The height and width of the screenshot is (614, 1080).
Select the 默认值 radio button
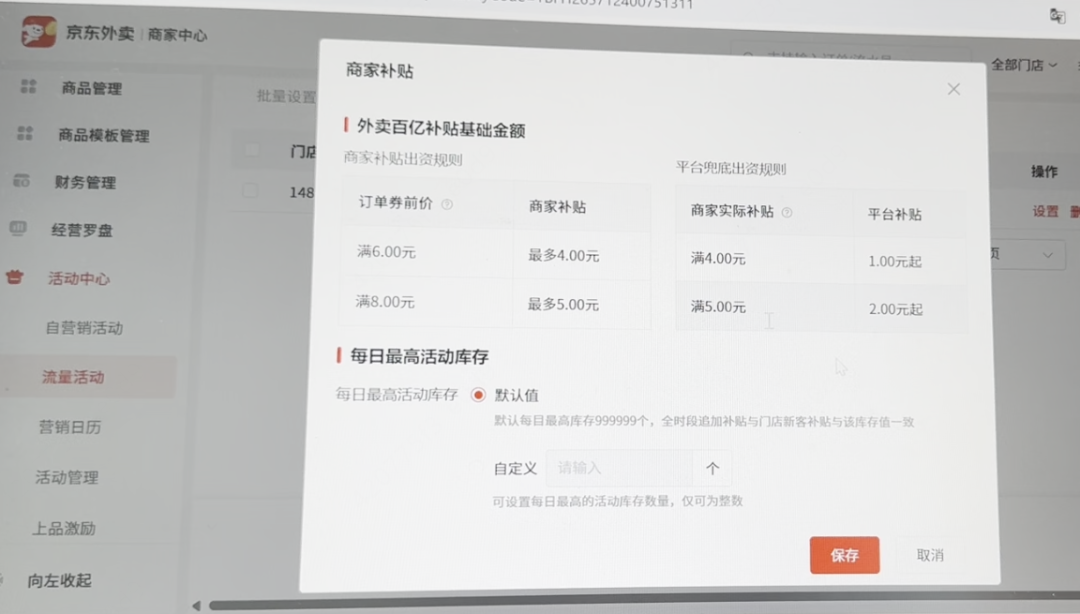(x=478, y=395)
